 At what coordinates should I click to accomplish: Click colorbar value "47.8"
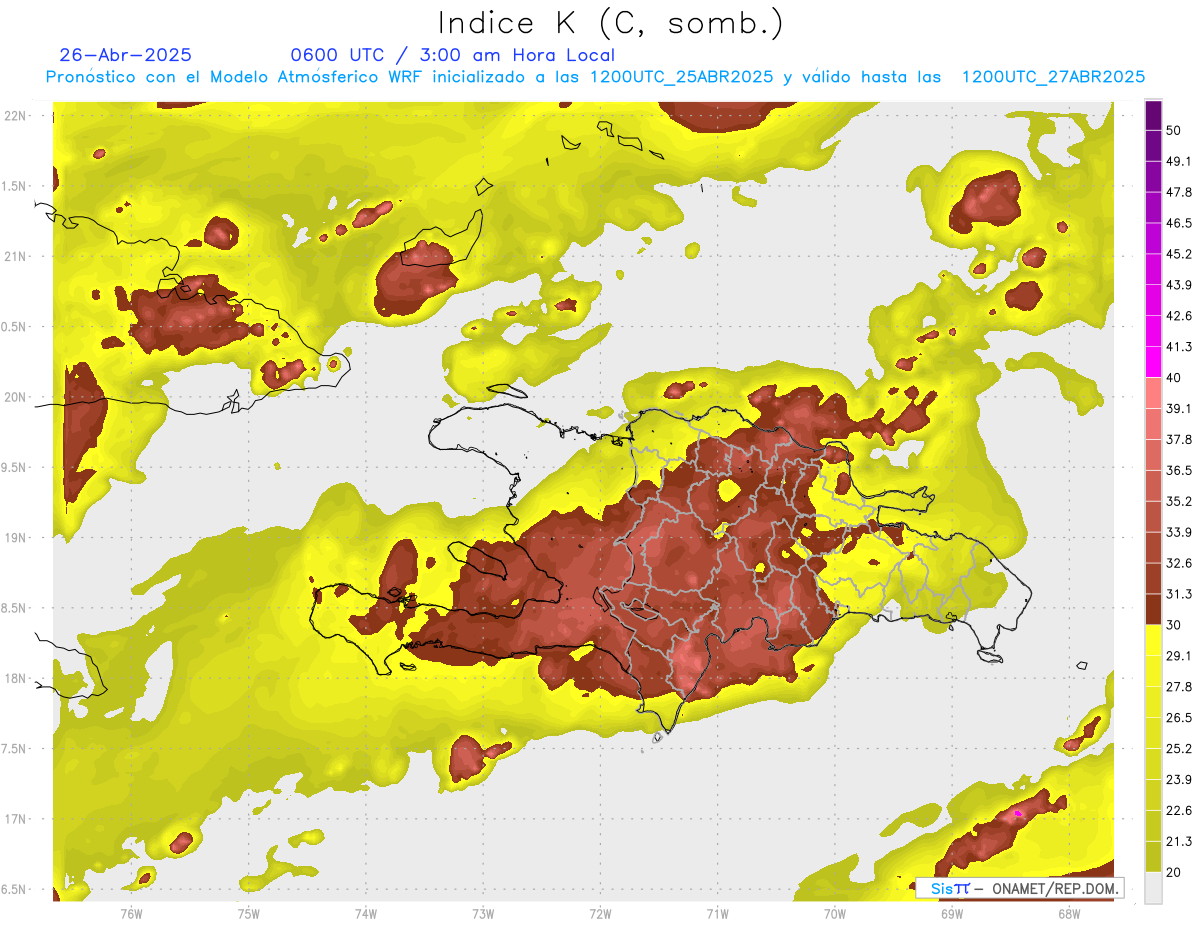click(x=1179, y=192)
